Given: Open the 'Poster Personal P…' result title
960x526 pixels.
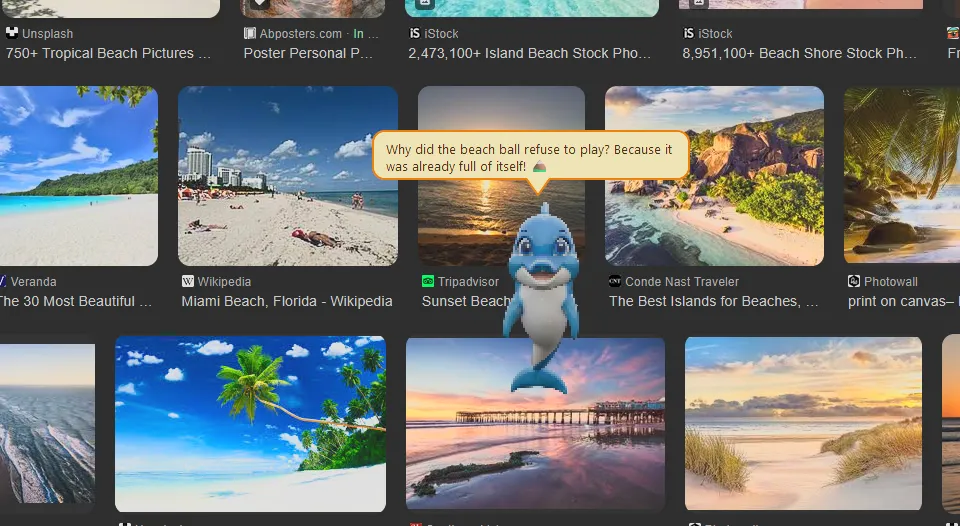Looking at the screenshot, I should [x=308, y=53].
